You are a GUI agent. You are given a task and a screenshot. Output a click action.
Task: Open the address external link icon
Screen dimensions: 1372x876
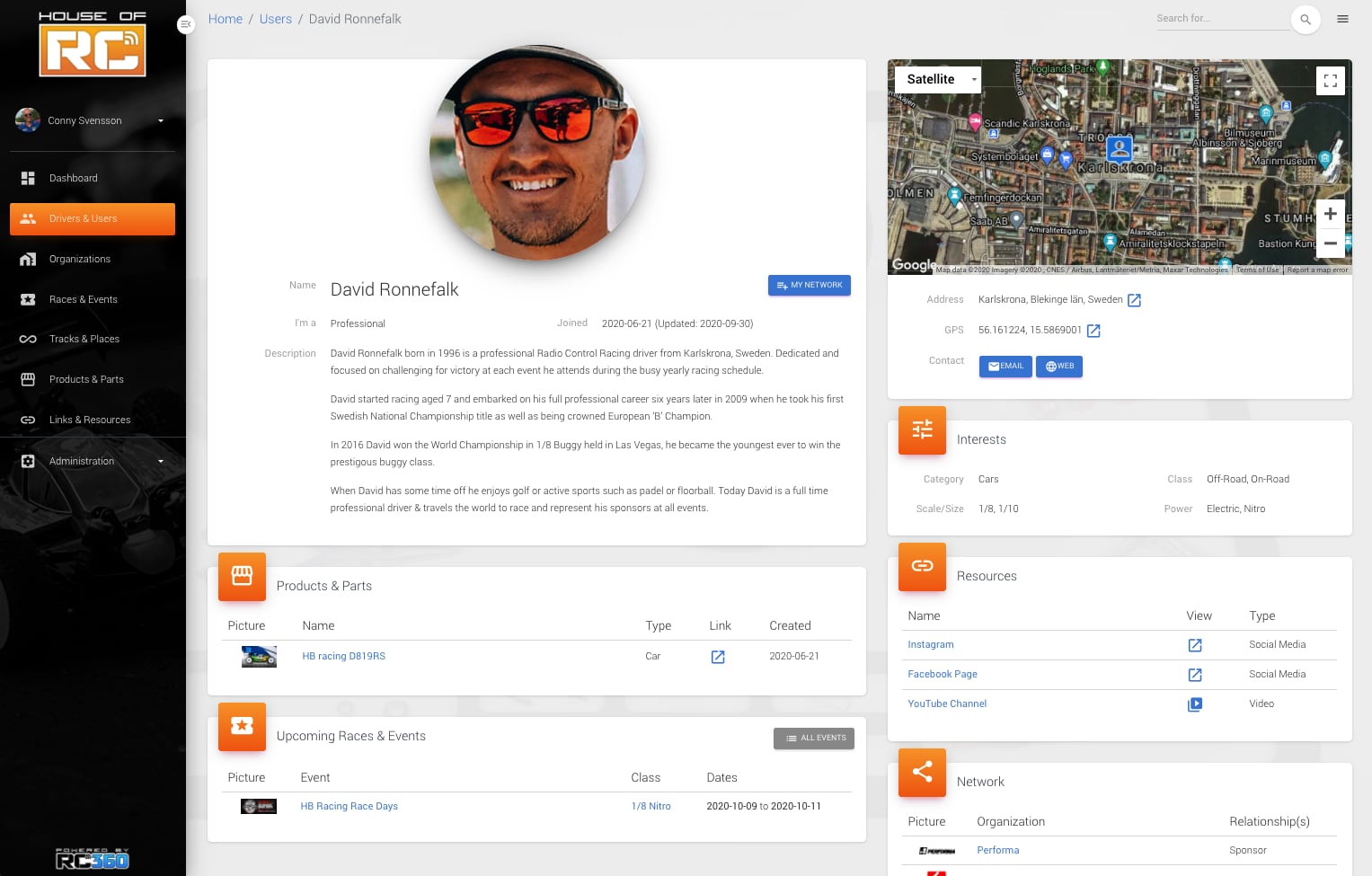point(1134,300)
